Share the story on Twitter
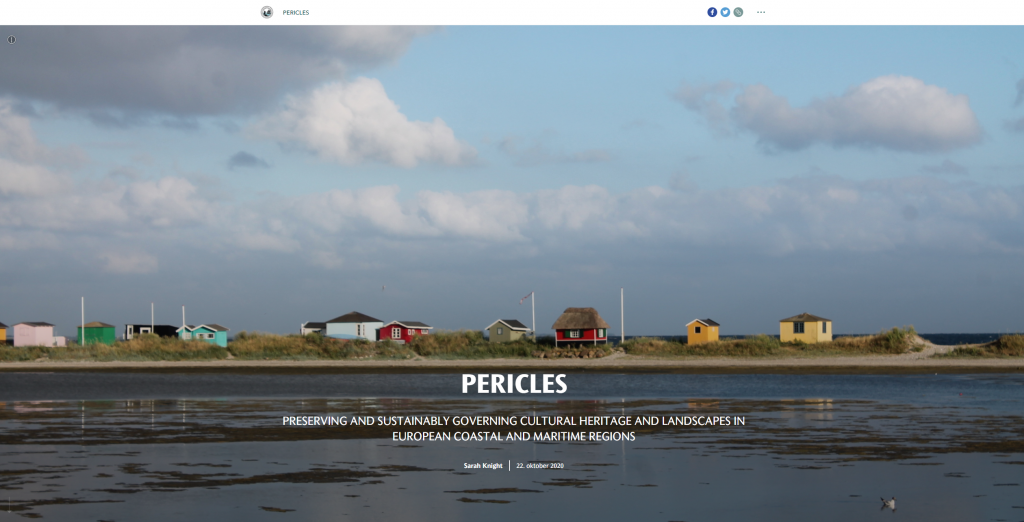 [x=725, y=12]
